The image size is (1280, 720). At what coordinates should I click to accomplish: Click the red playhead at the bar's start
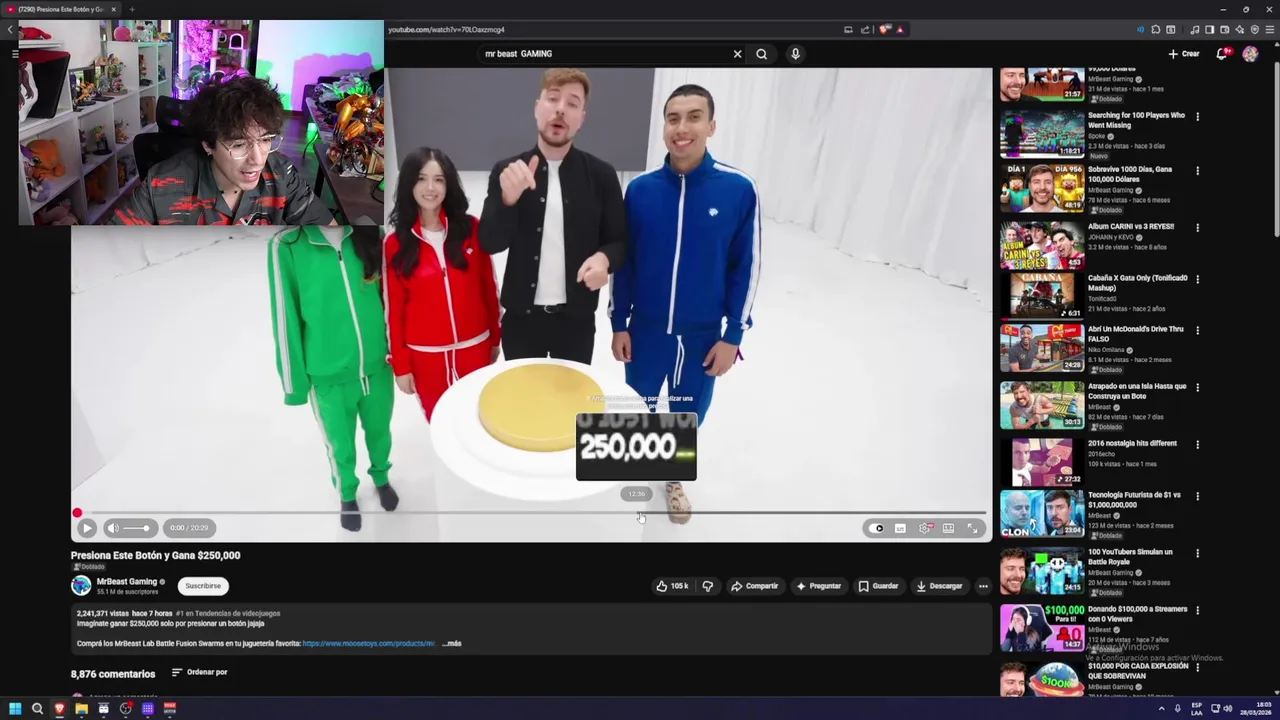click(x=77, y=513)
